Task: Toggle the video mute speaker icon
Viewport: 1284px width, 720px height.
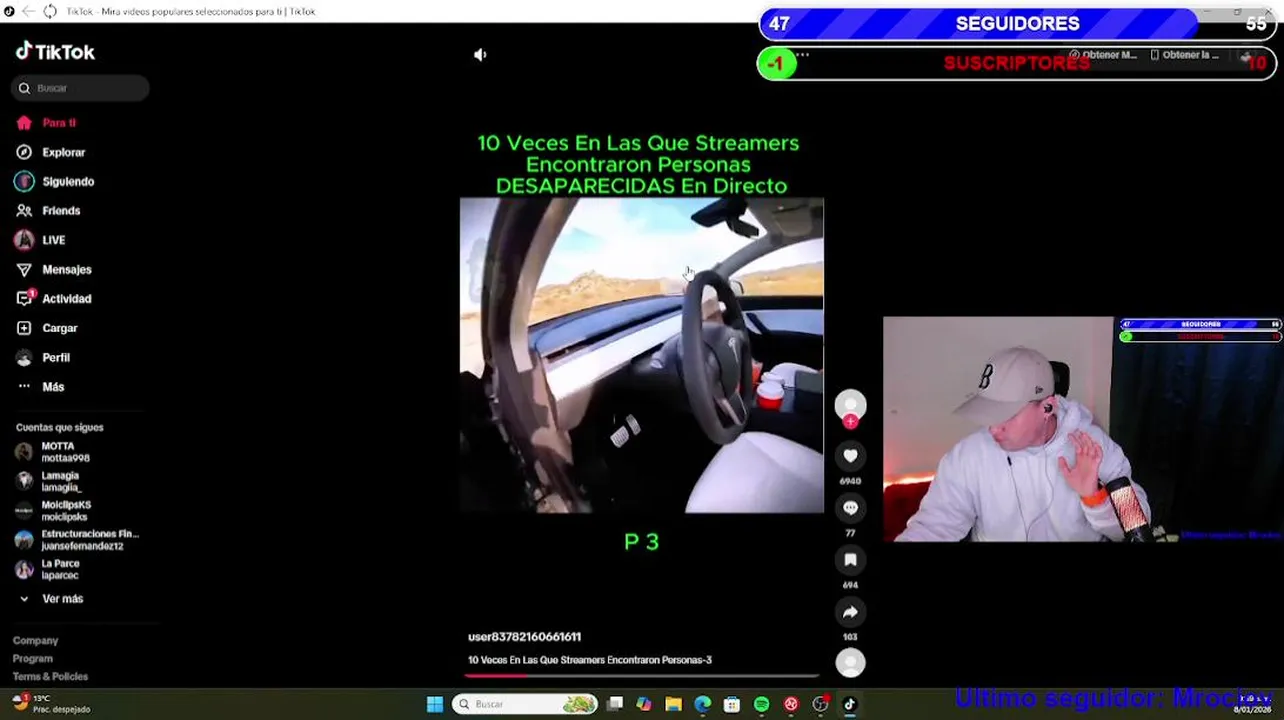Action: [480, 55]
